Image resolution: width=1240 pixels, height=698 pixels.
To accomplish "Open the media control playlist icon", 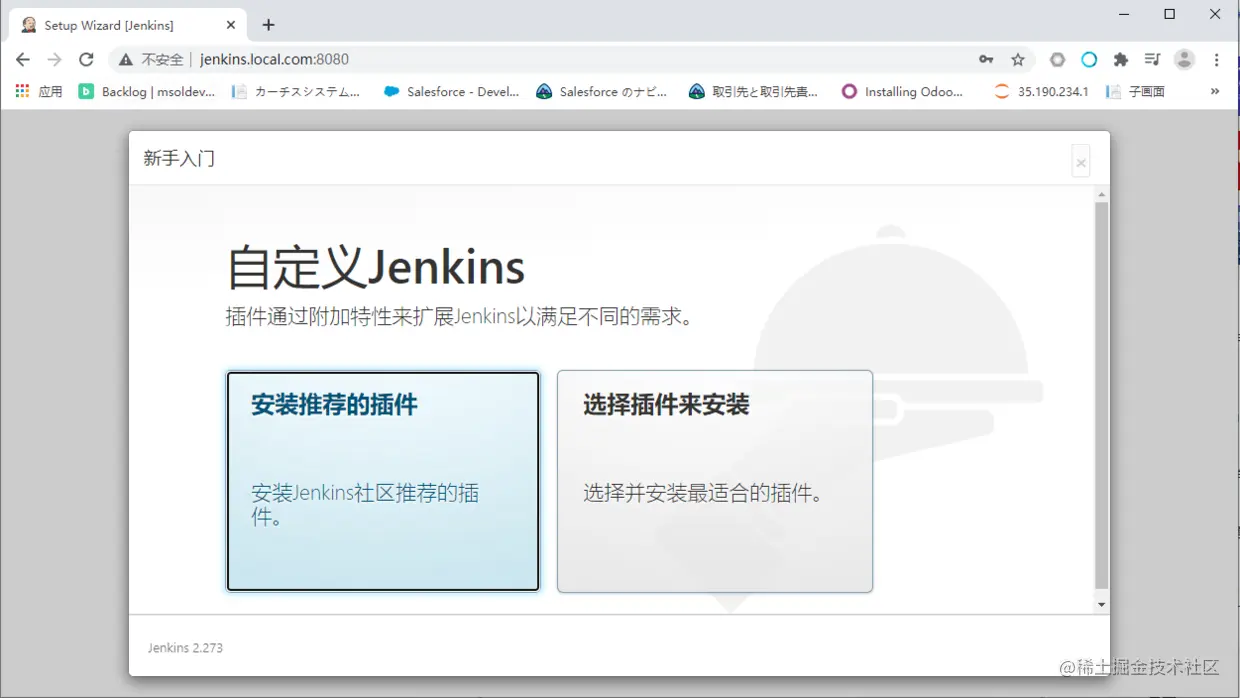I will pyautogui.click(x=1152, y=60).
